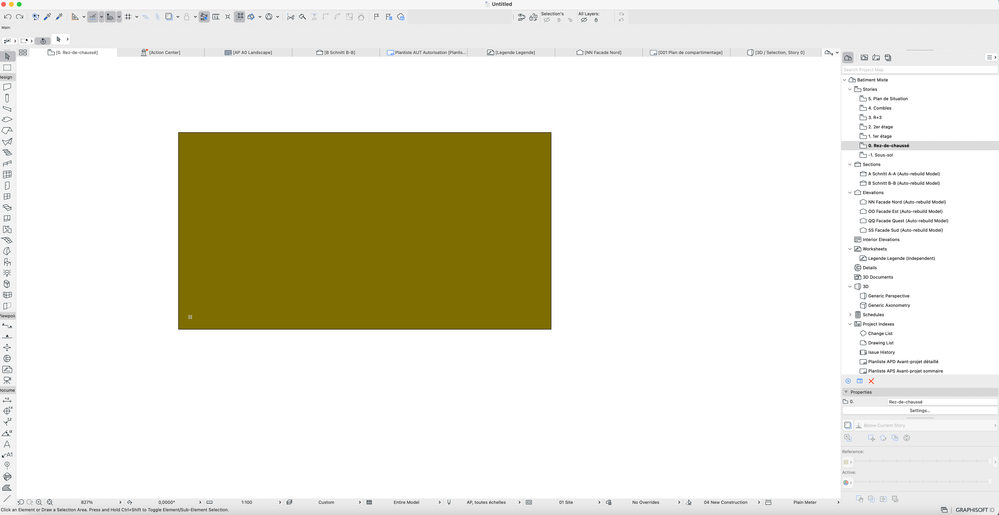The image size is (999, 515).
Task: Toggle grid snap (# icon) in toolbar
Action: [x=128, y=17]
